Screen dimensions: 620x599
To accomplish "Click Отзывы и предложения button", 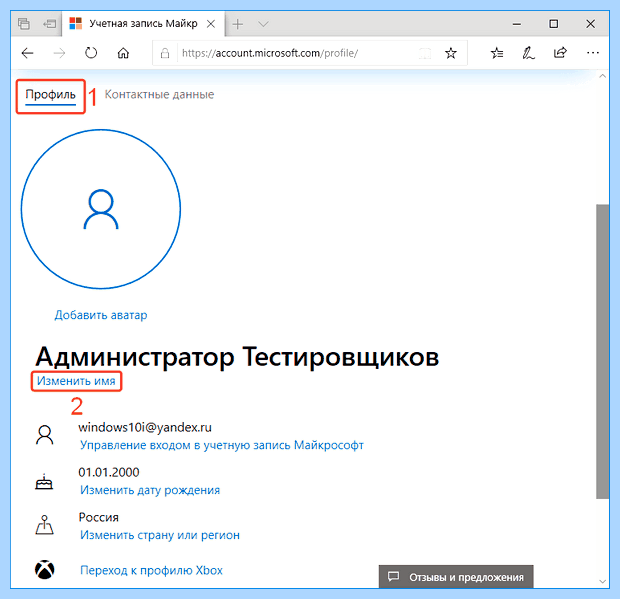I will coord(456,577).
